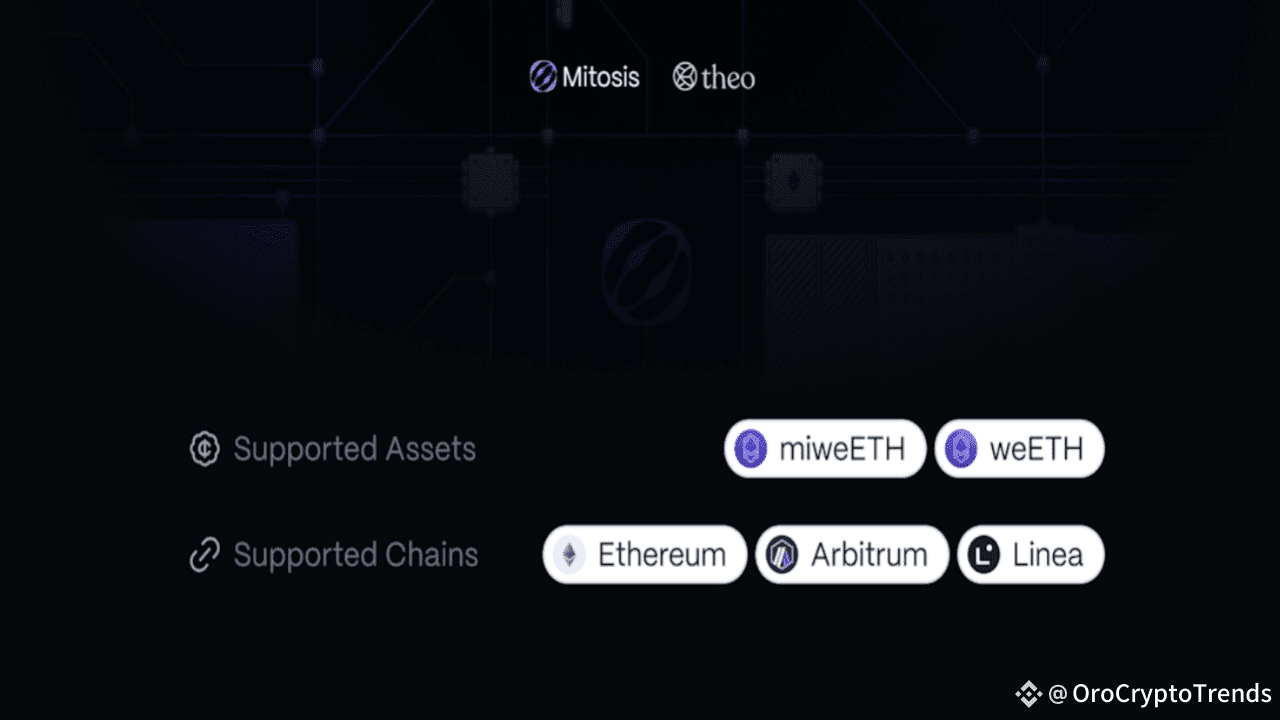This screenshot has width=1280, height=720.
Task: Click the Supported Chains link icon
Action: click(x=205, y=555)
